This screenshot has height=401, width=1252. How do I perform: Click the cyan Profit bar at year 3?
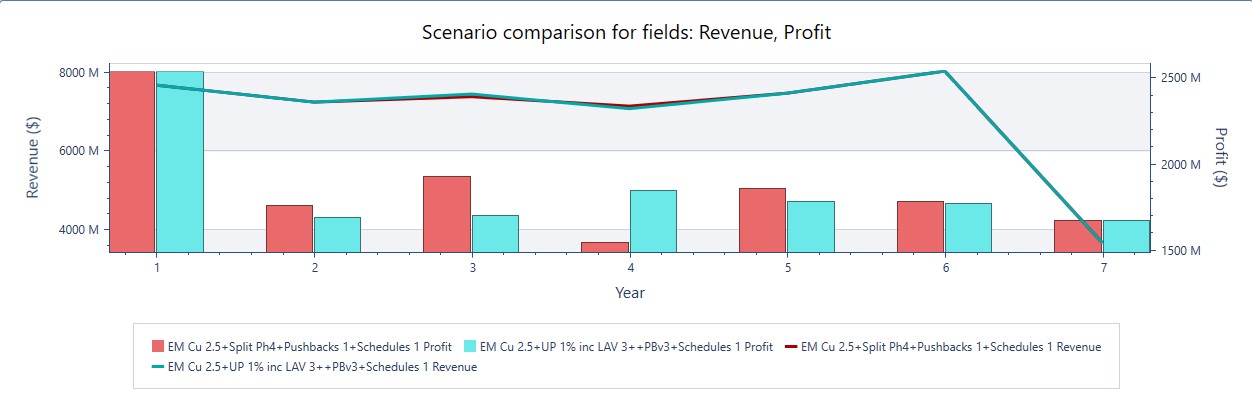point(495,233)
